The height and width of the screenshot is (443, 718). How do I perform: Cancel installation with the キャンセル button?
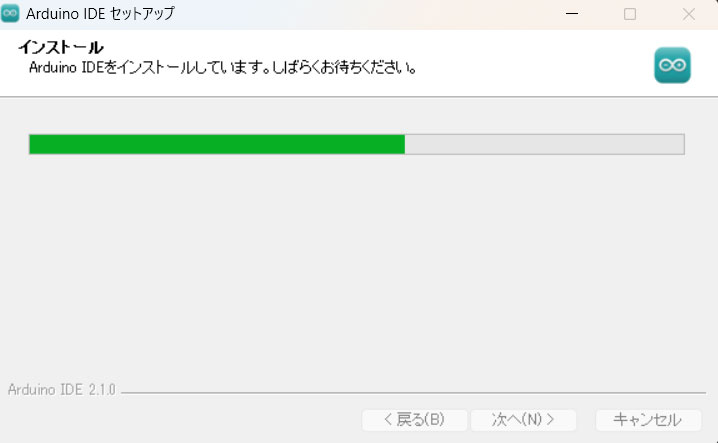click(x=648, y=420)
